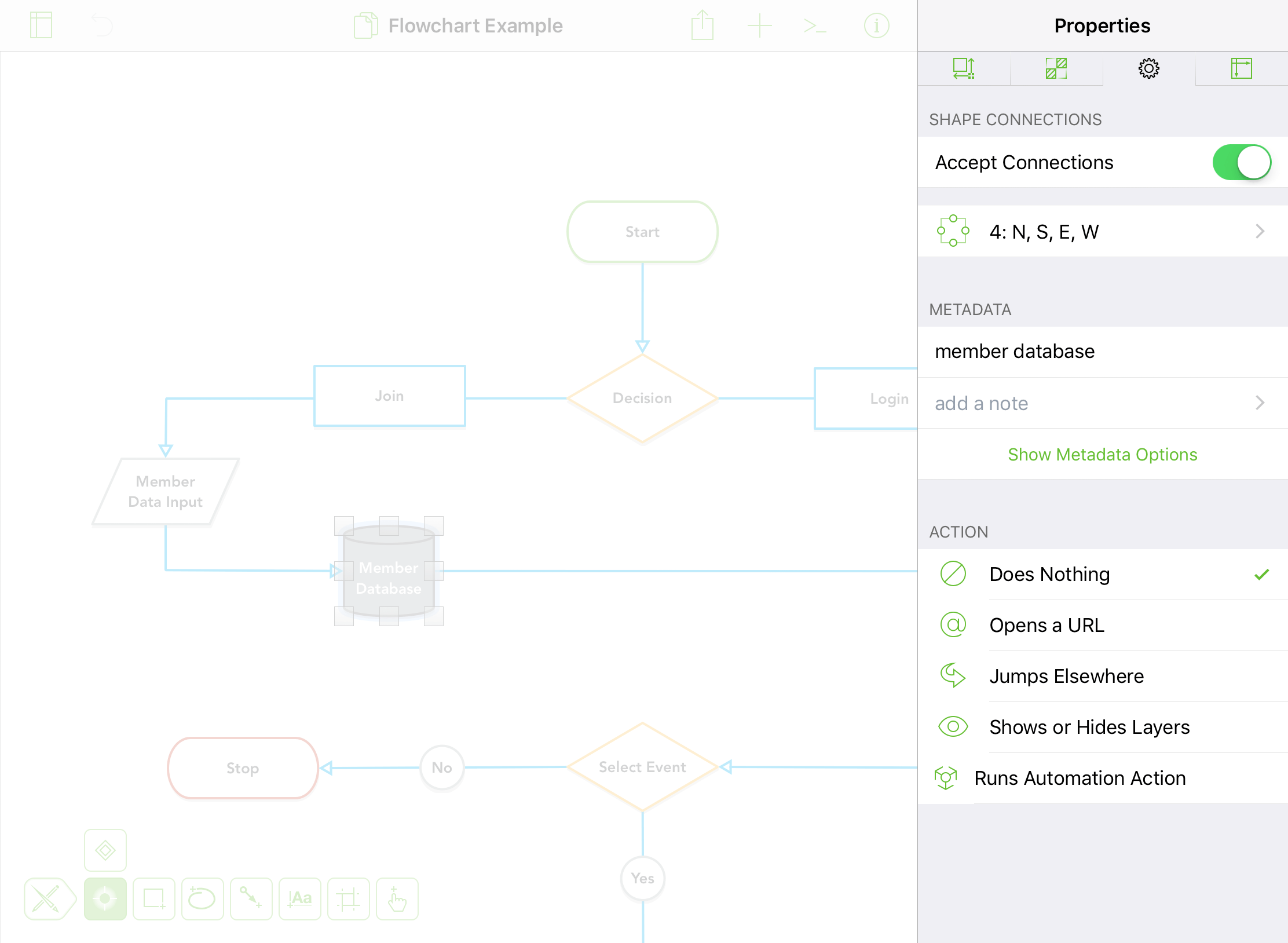Image resolution: width=1288 pixels, height=943 pixels.
Task: Choose the freehand lasso tool
Action: pyautogui.click(x=202, y=898)
